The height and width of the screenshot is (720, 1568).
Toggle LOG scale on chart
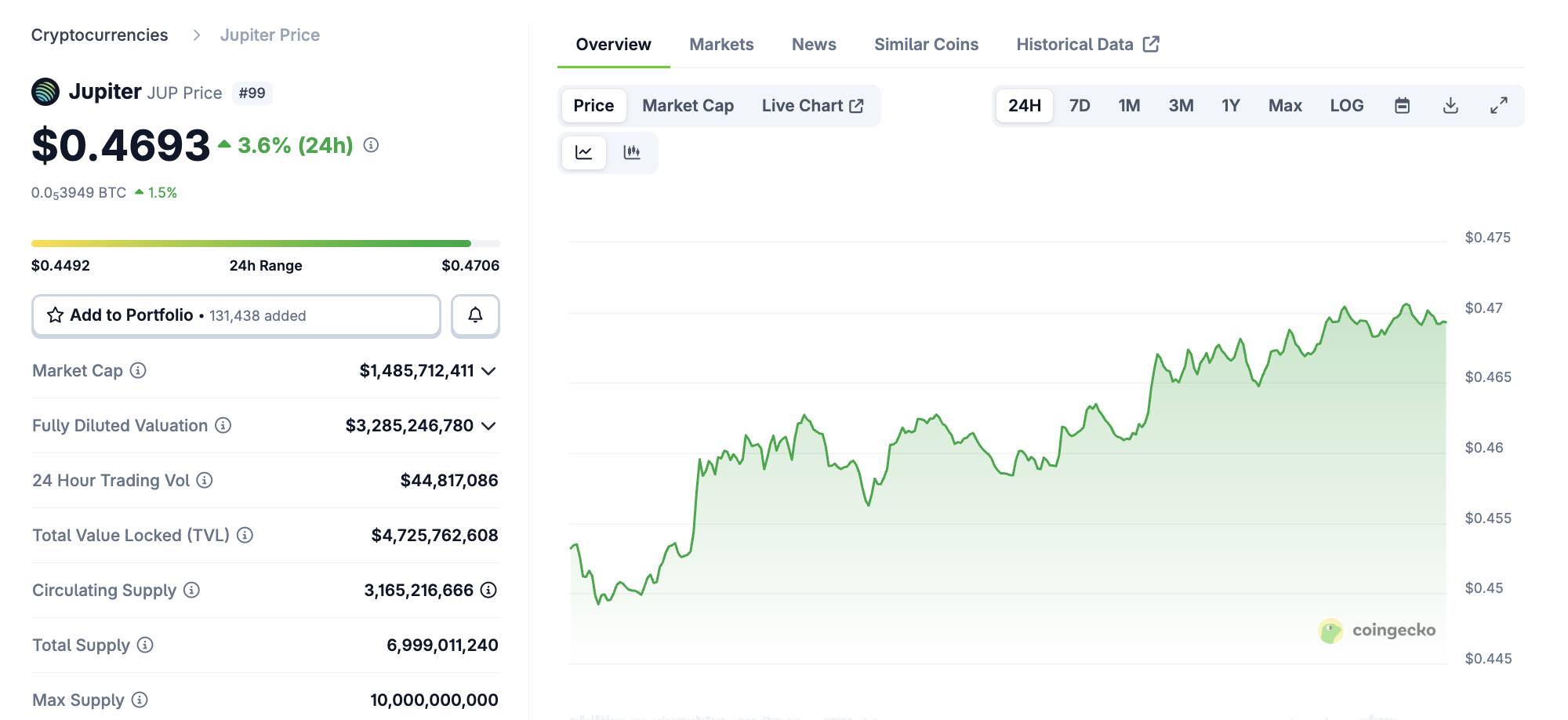tap(1346, 106)
